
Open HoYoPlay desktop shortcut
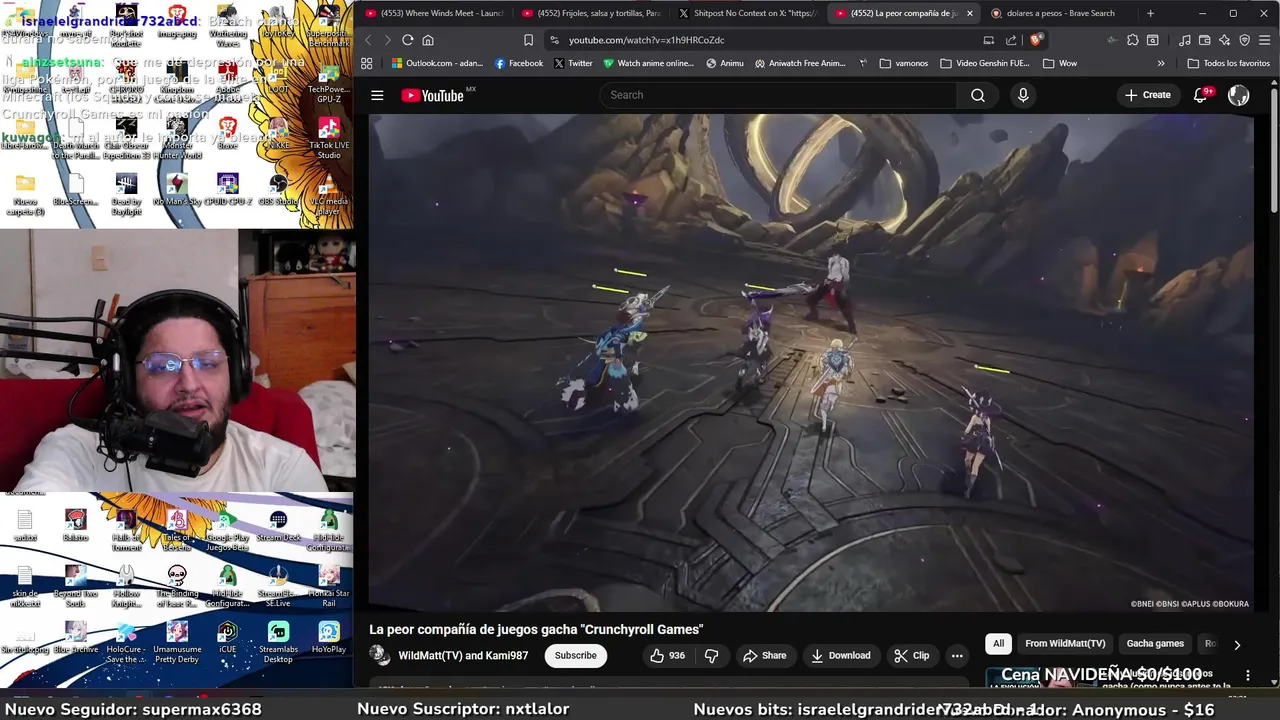tap(329, 638)
